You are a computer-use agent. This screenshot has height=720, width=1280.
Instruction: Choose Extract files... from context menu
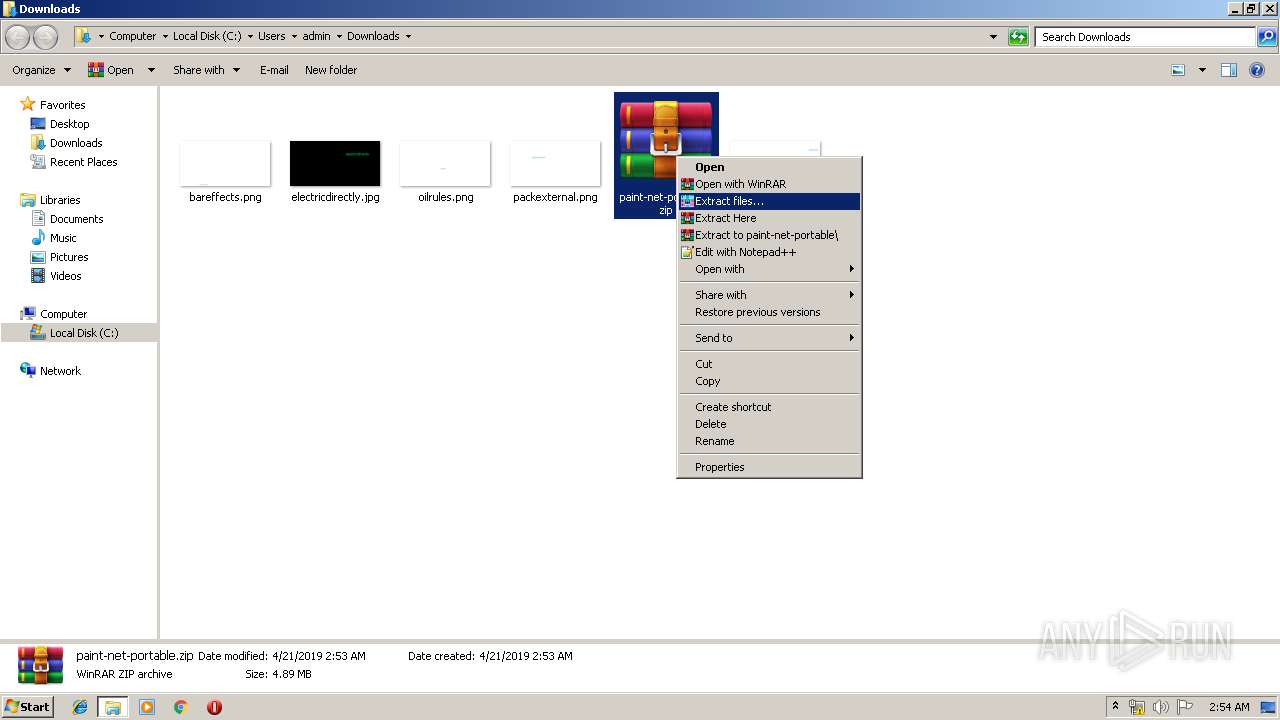pos(769,201)
